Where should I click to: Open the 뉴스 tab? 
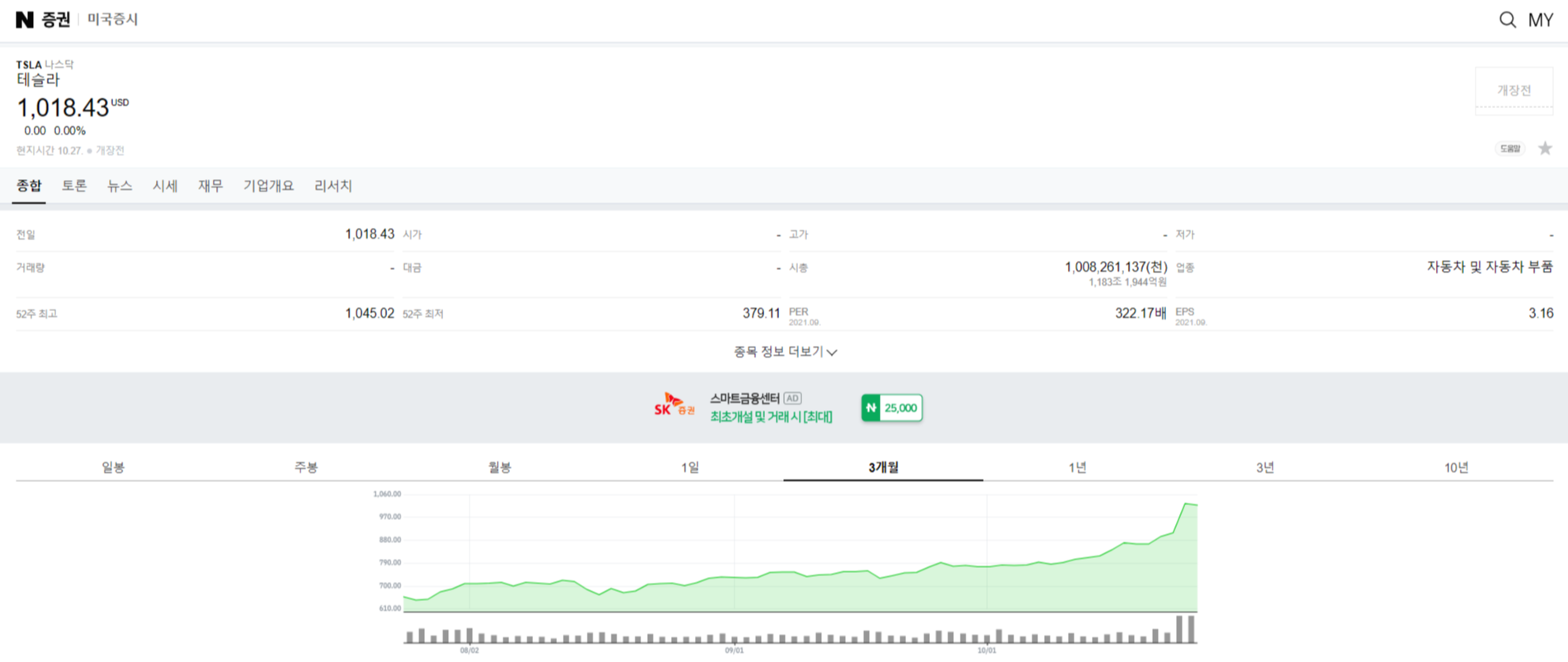point(120,186)
